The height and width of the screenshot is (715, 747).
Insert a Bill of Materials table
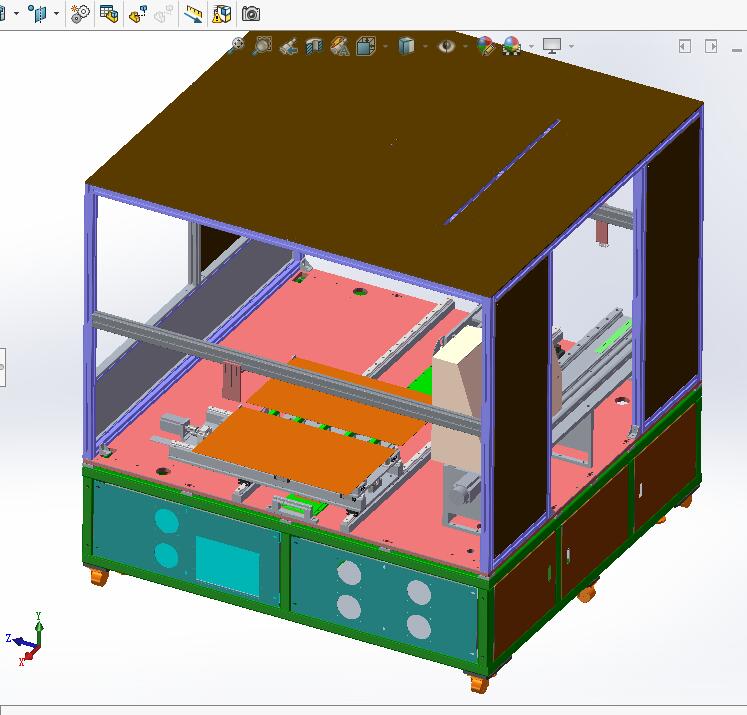pyautogui.click(x=109, y=13)
